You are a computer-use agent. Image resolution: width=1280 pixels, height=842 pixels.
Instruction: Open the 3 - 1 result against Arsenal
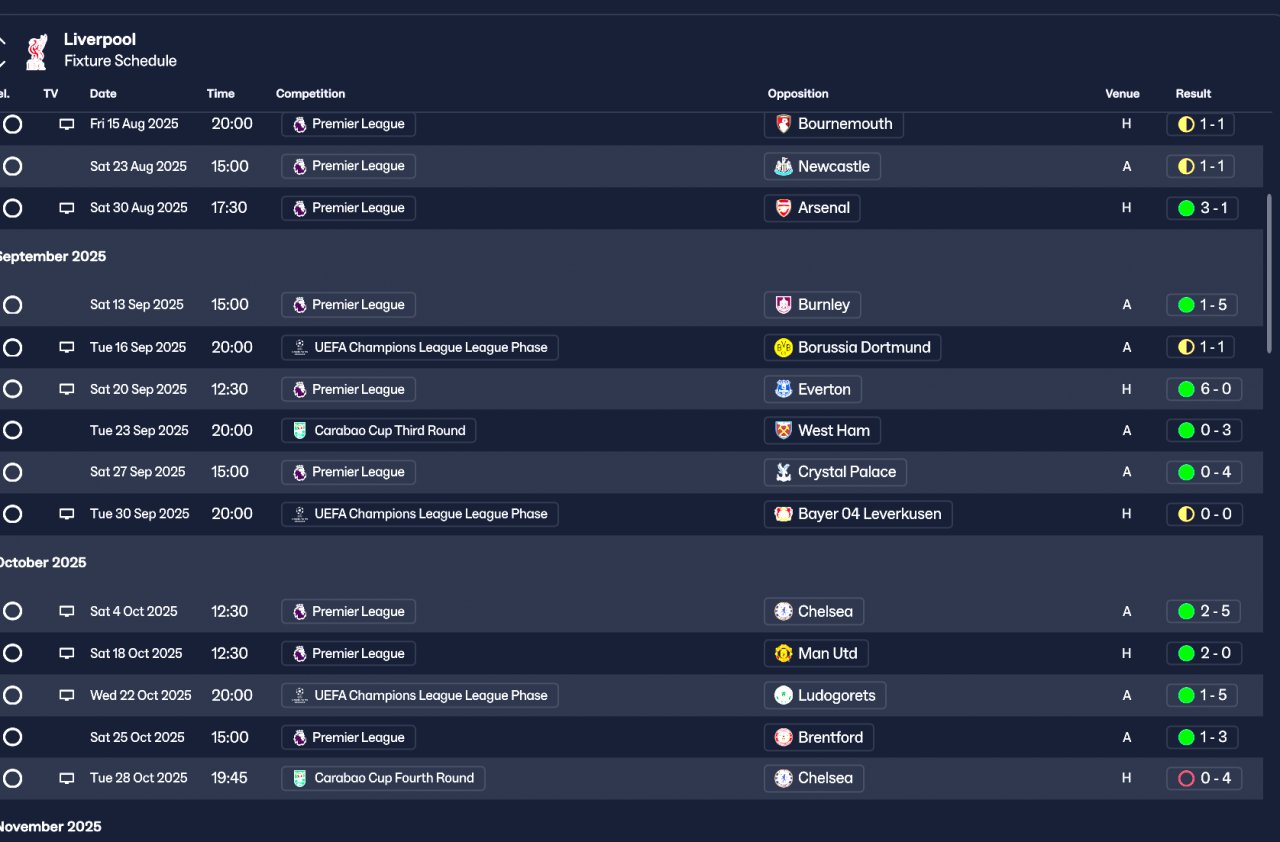click(x=1204, y=208)
